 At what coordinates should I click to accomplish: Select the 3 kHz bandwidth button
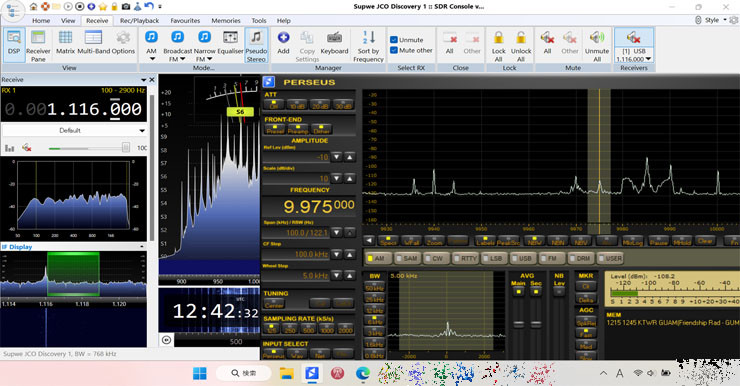coord(374,333)
